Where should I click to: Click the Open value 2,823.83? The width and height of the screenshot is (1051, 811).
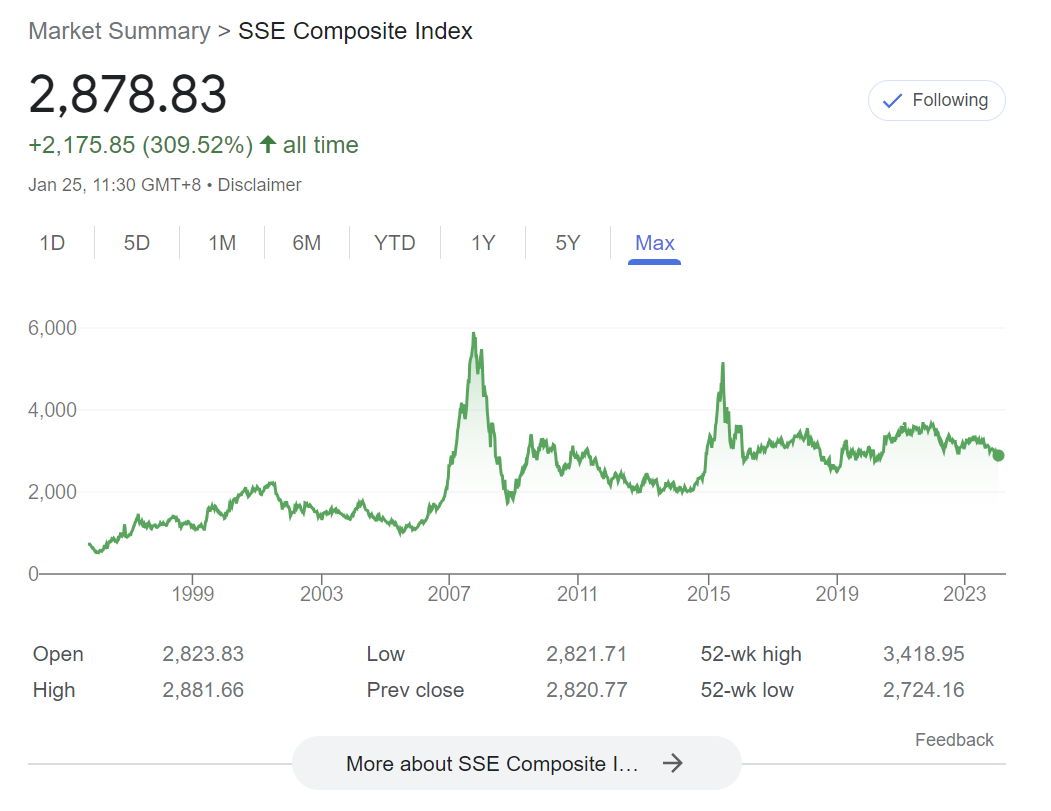pos(203,653)
